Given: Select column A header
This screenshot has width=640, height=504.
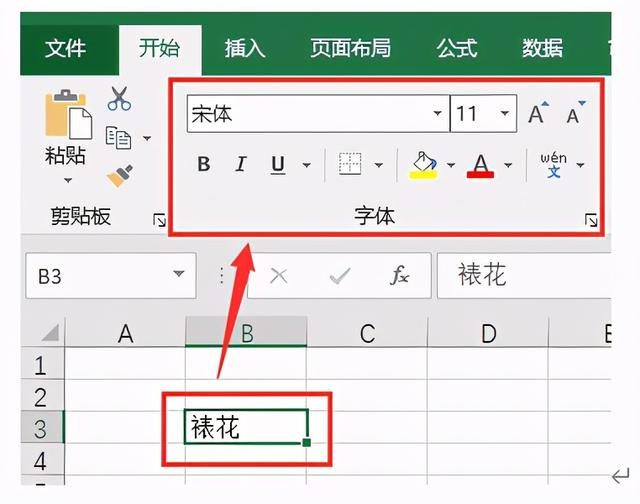Looking at the screenshot, I should (x=125, y=333).
